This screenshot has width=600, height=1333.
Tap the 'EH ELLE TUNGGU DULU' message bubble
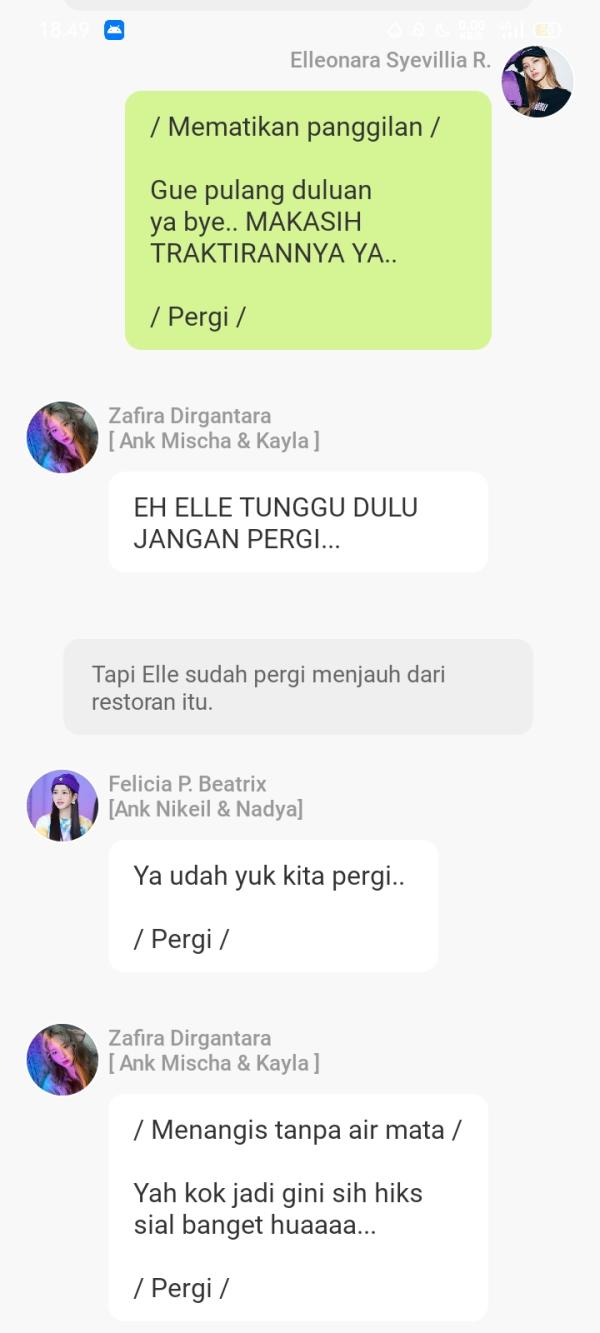(x=298, y=522)
